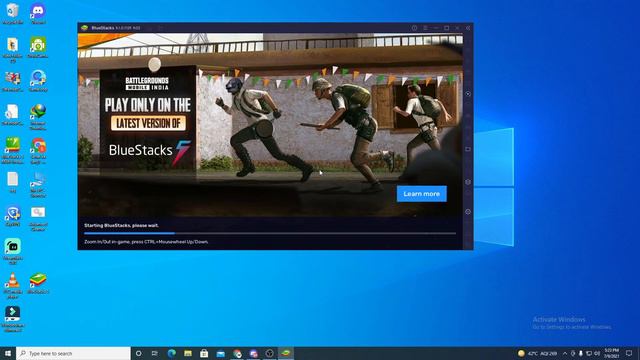This screenshot has width=640, height=360.
Task: Open the BlueStacks help icon in title bar
Action: point(414,28)
